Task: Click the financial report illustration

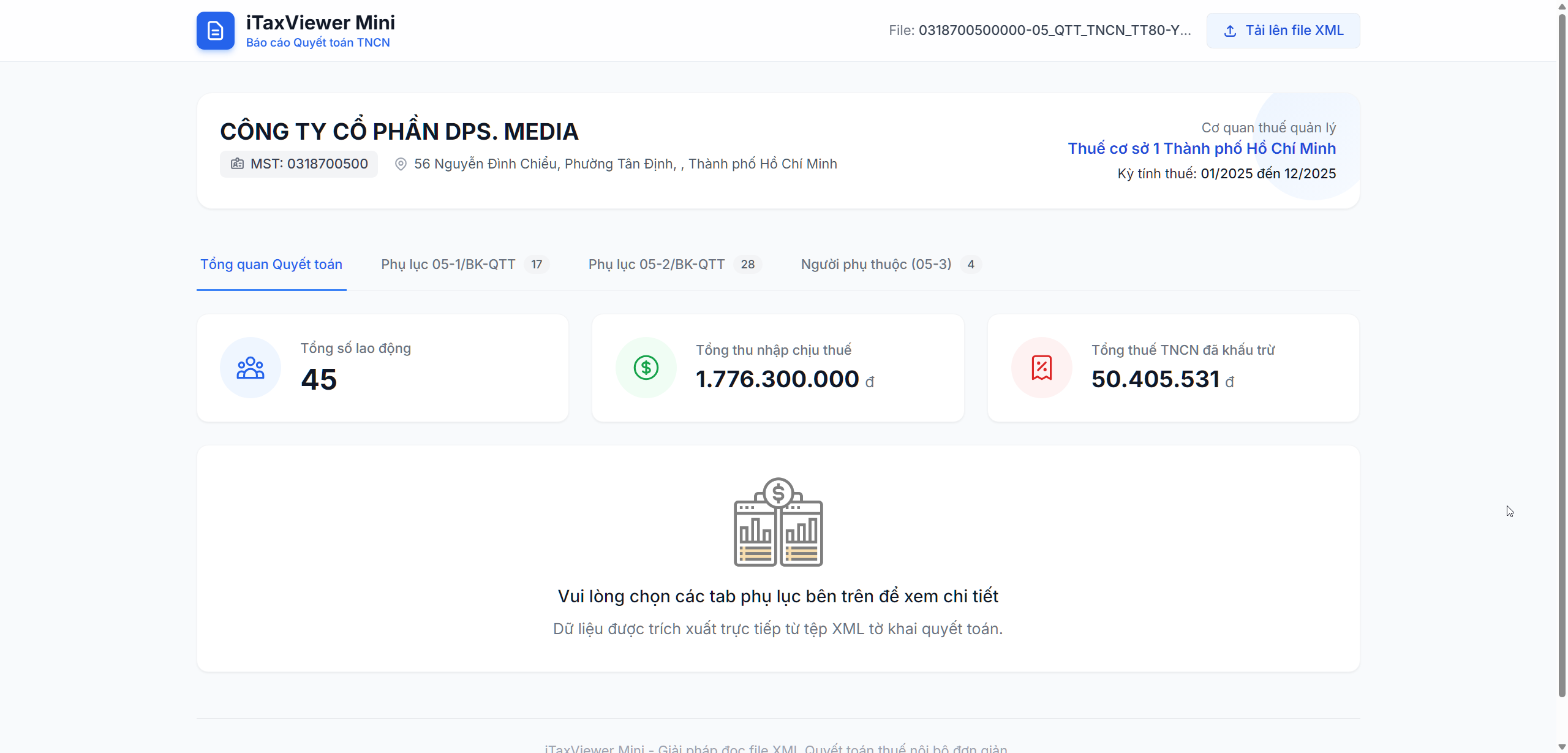Action: click(x=778, y=522)
